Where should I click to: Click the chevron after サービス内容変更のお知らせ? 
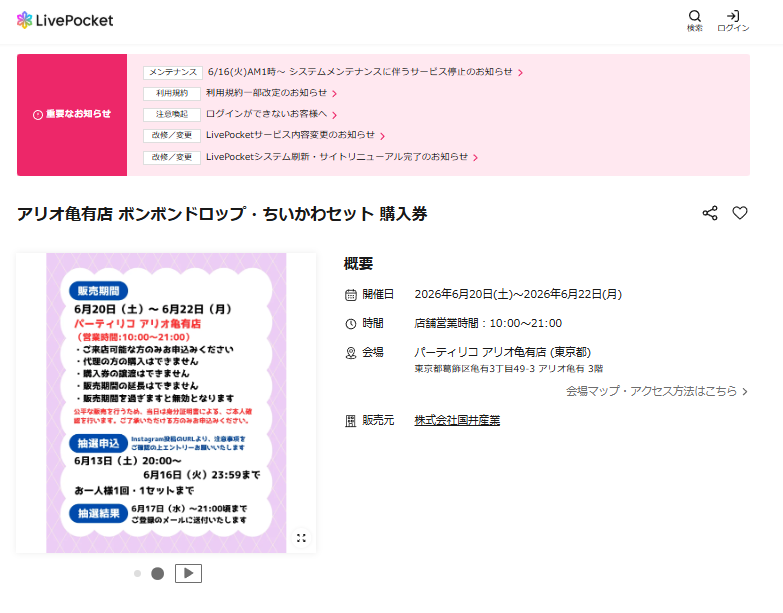pos(383,136)
